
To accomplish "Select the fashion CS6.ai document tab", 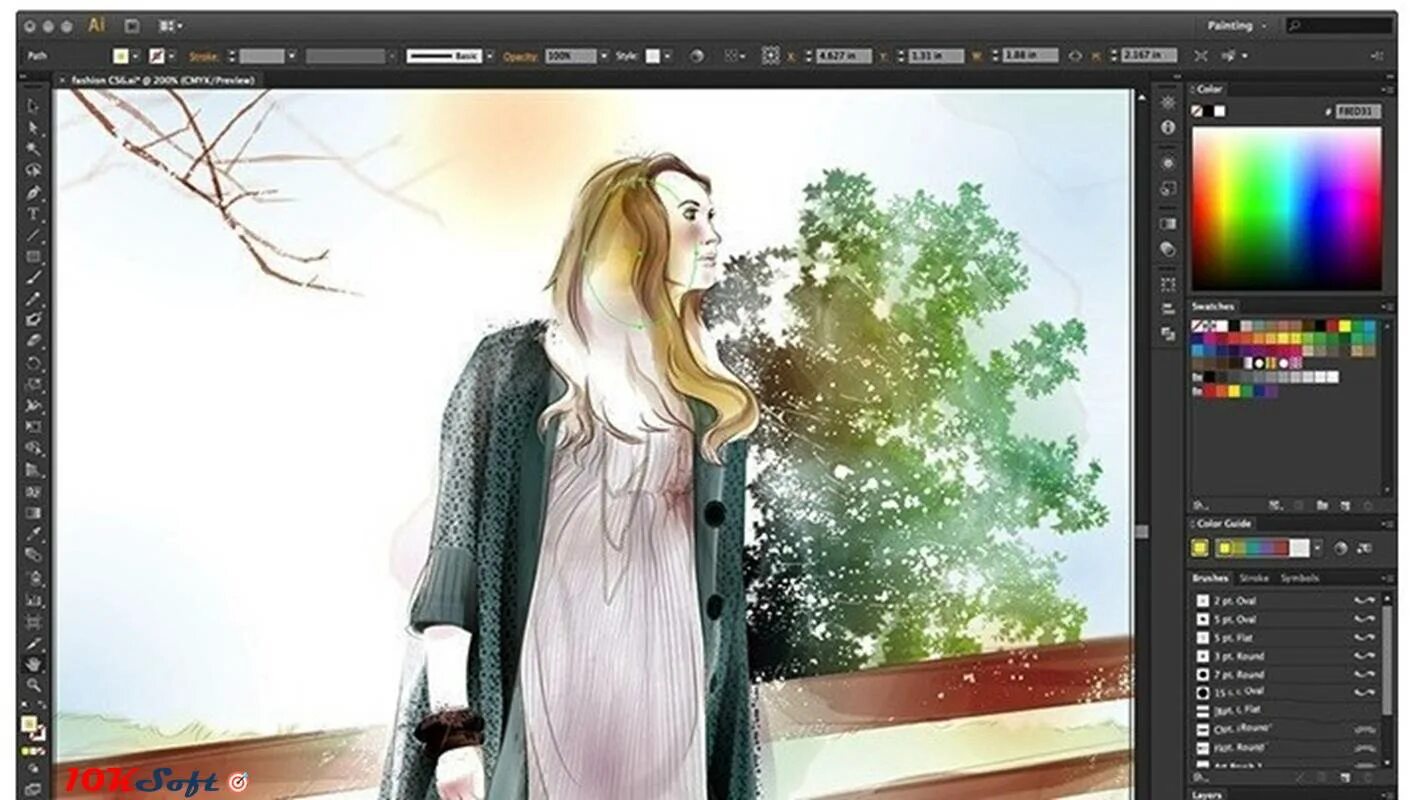I will coord(162,80).
